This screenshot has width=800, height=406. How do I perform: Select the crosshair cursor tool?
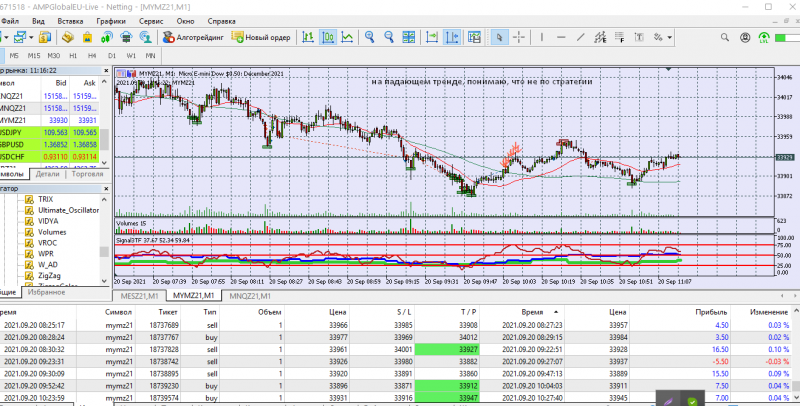click(x=521, y=37)
